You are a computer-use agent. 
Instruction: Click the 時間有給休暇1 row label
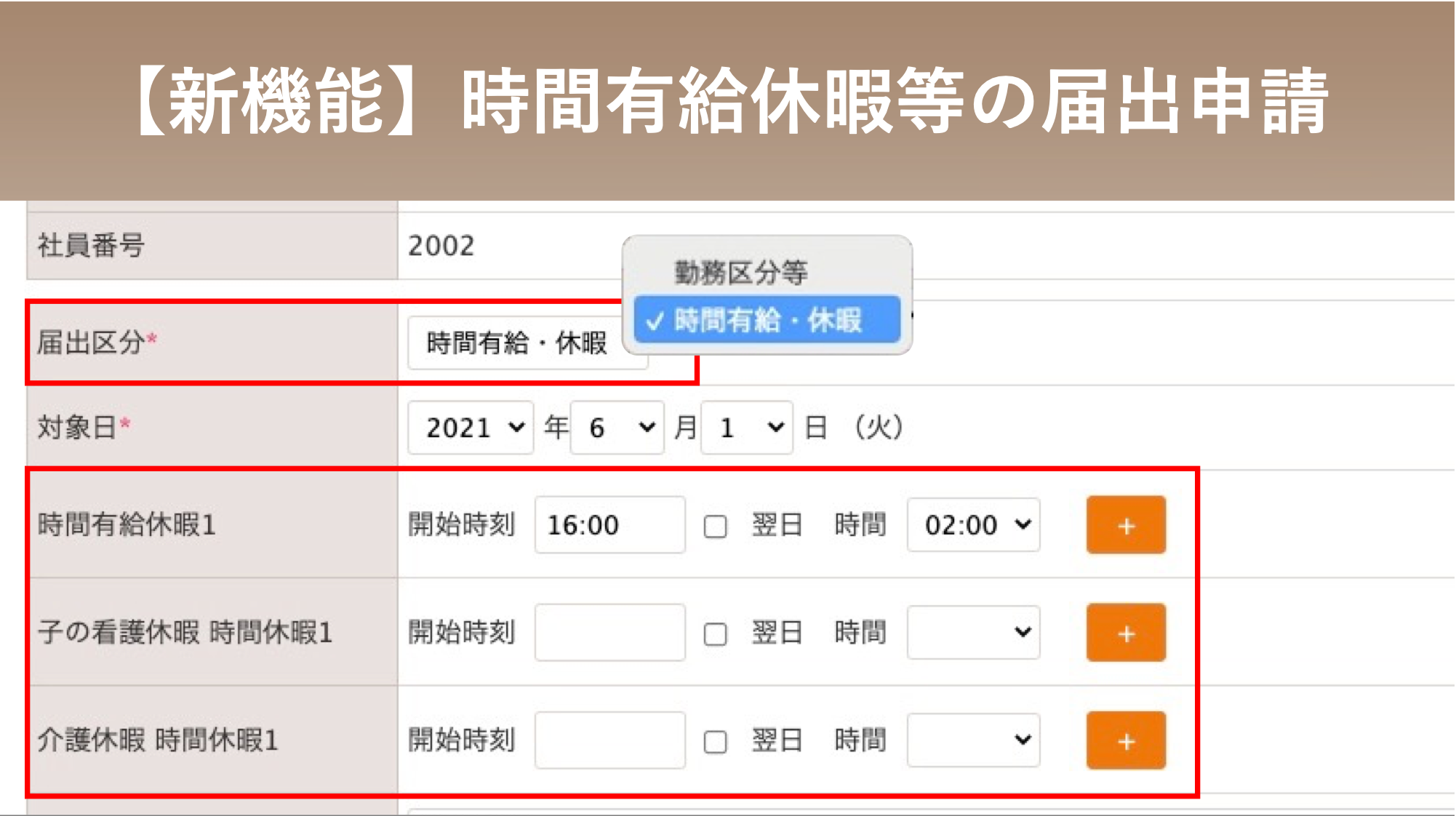tap(127, 524)
